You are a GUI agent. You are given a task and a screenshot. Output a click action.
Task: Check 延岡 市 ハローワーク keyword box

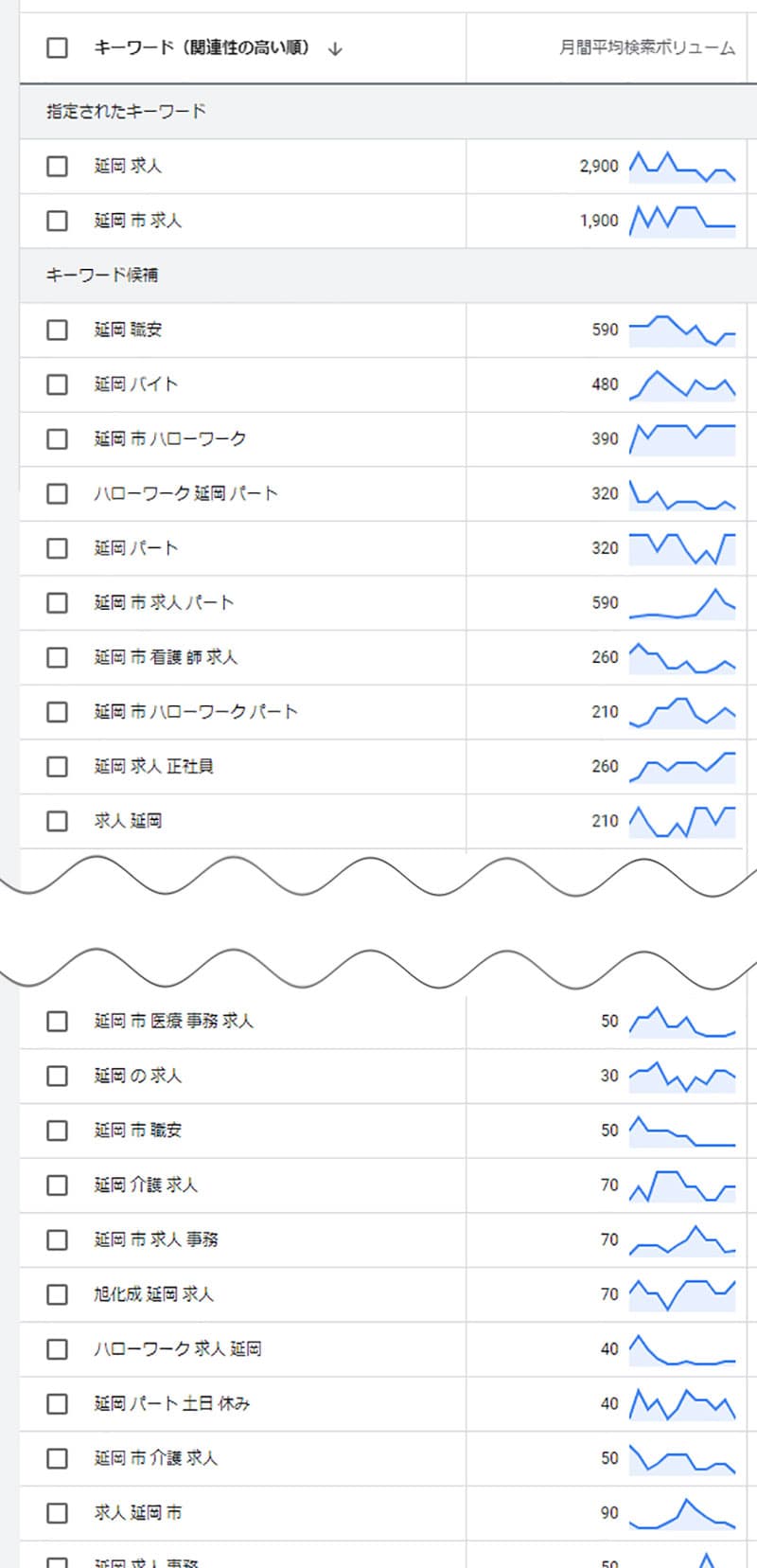point(58,439)
